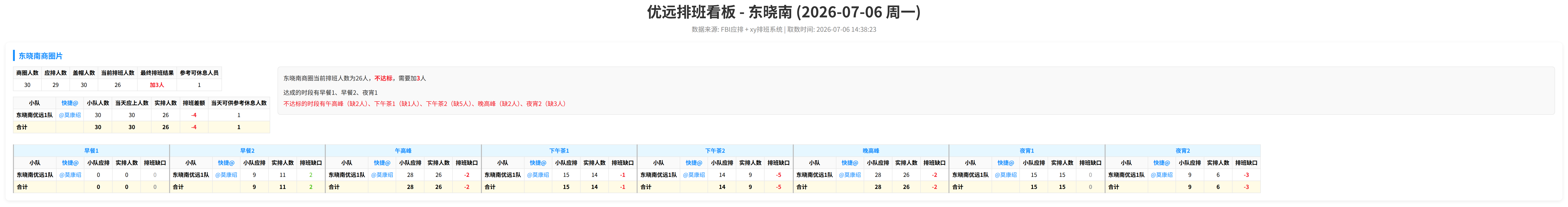The height and width of the screenshot is (207, 1568).
Task: Click 东晓南优远1队 in the summary team table
Action: pos(35,115)
